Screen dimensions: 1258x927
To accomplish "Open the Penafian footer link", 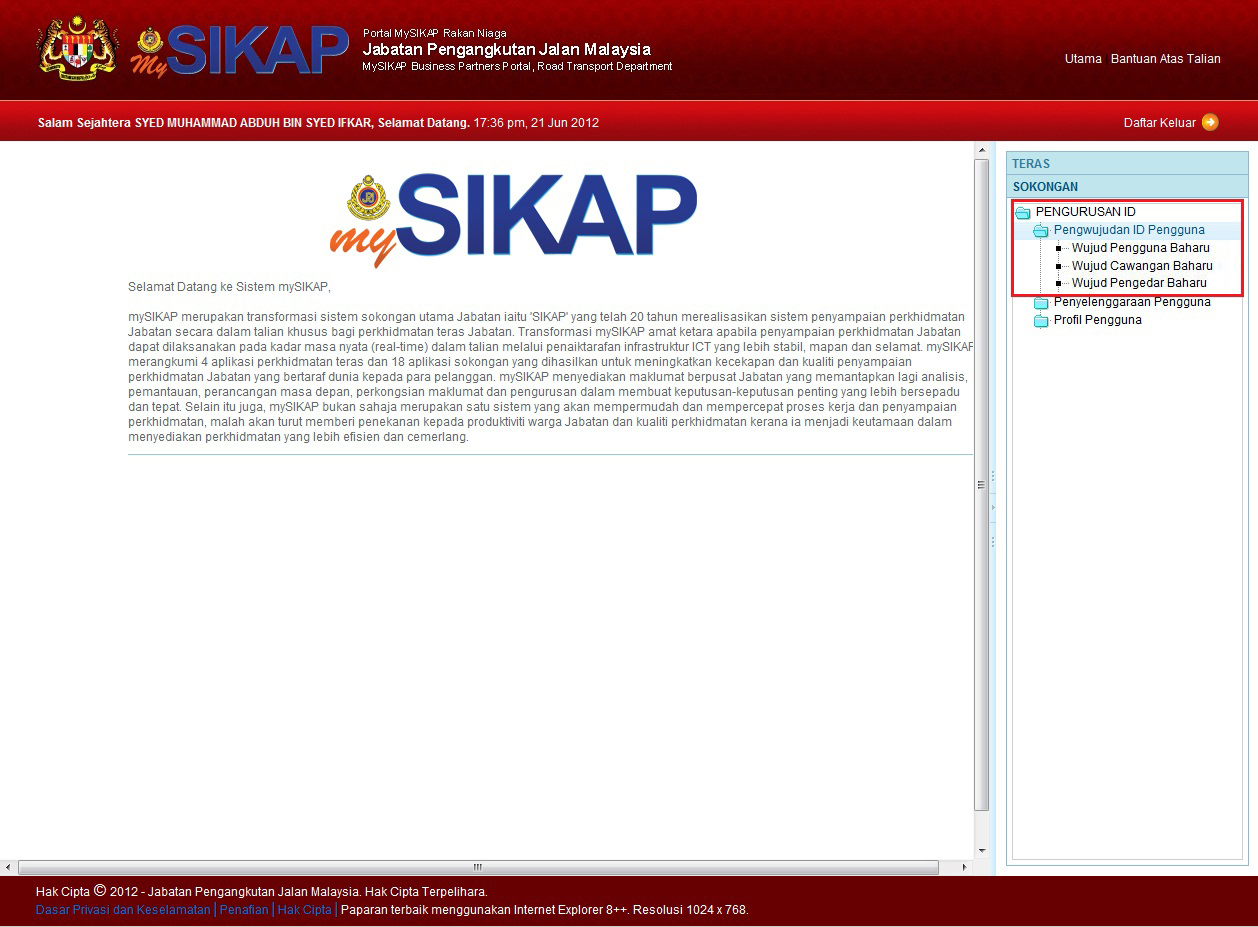I will coord(244,910).
